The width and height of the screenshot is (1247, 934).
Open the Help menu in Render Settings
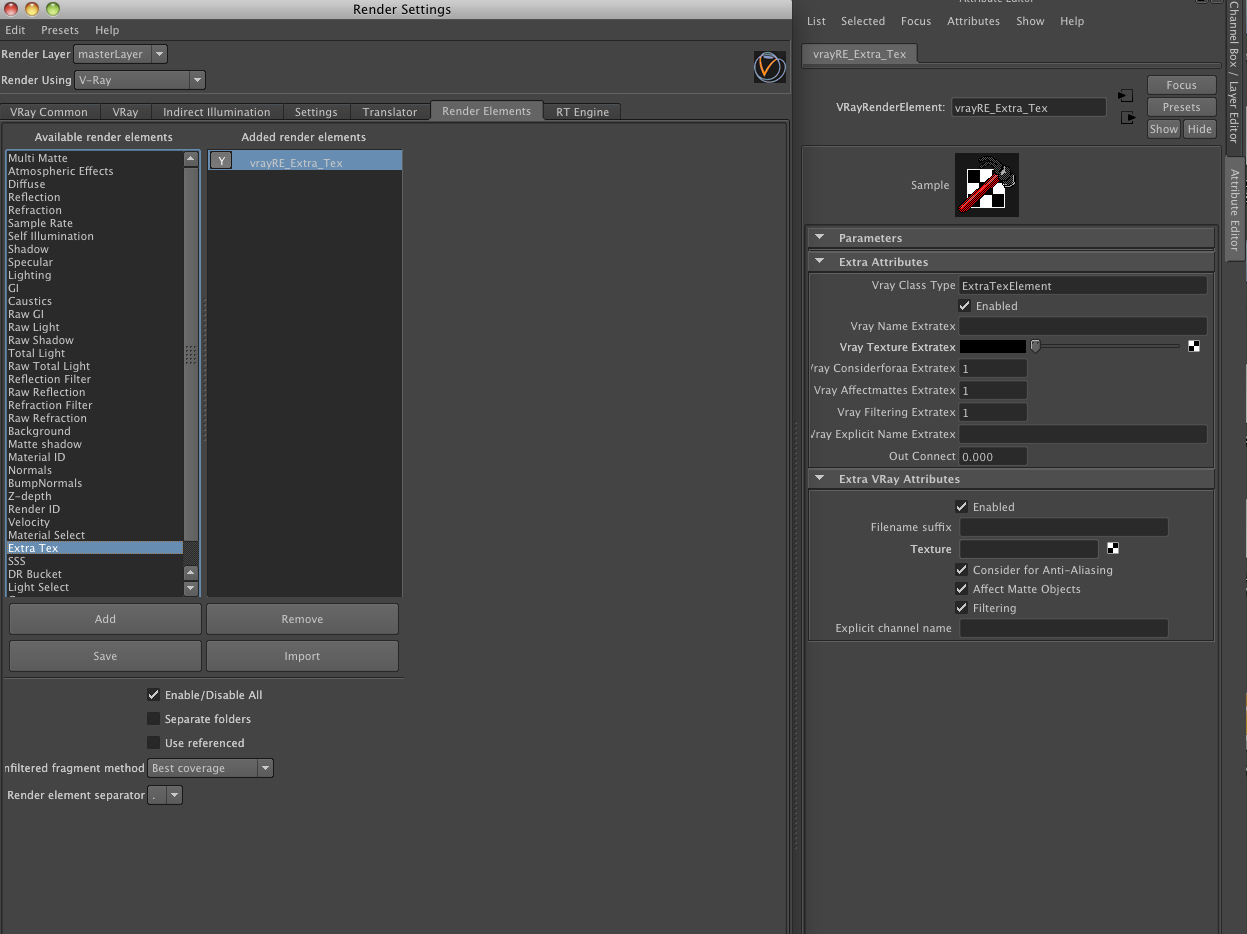pos(106,30)
